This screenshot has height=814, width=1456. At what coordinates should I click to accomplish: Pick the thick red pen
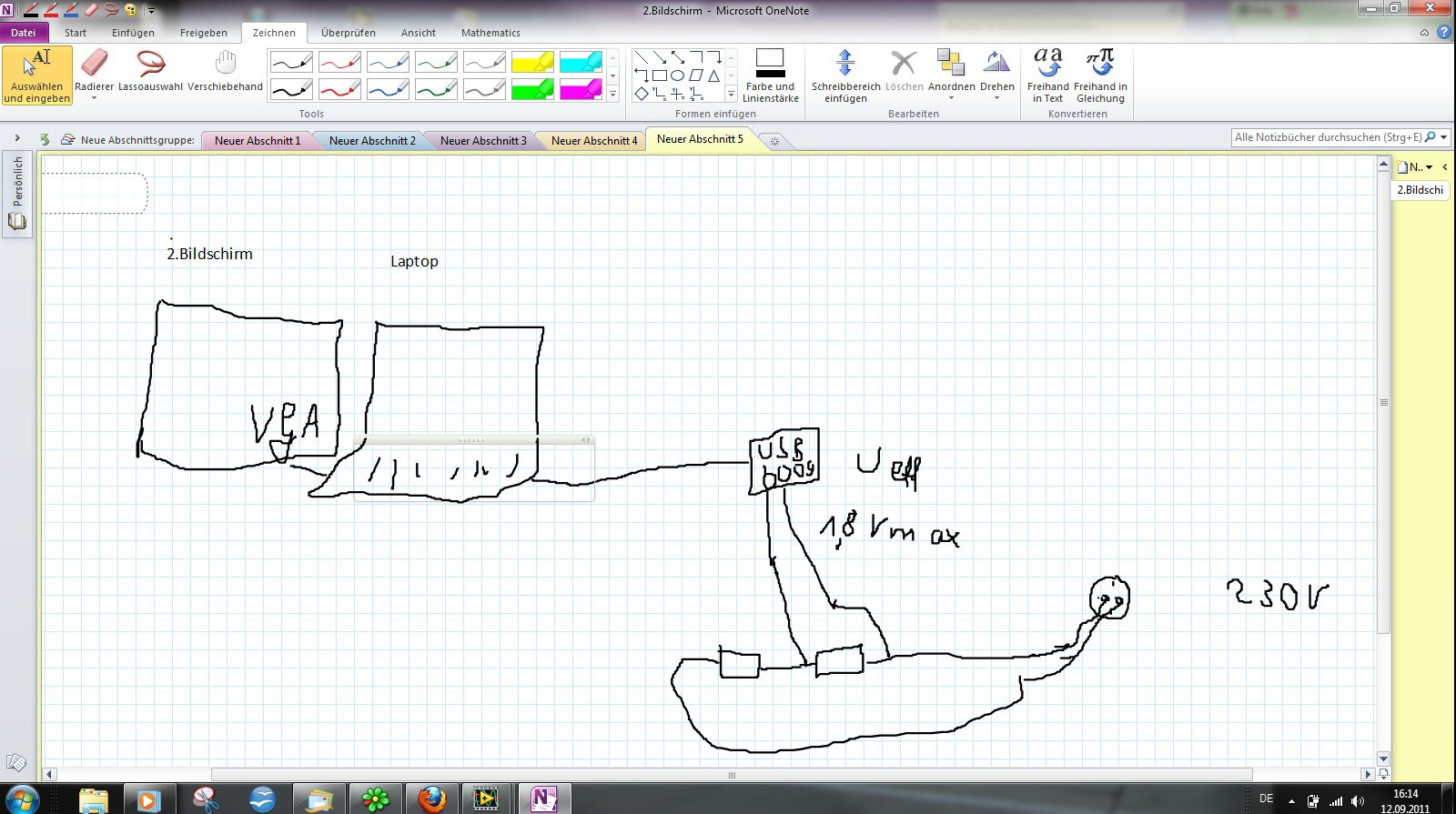pyautogui.click(x=340, y=89)
